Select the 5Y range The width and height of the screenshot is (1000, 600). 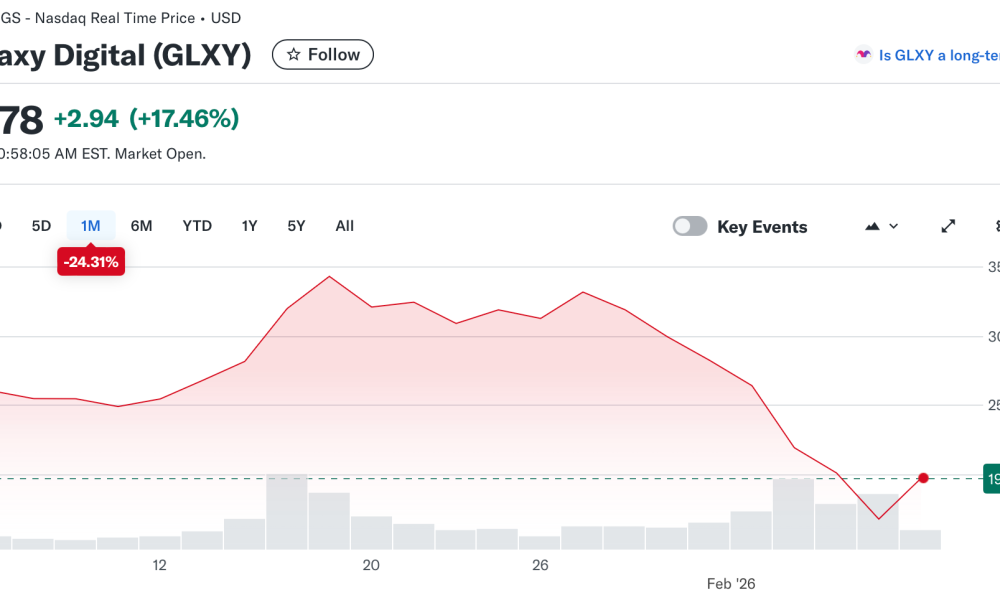(x=296, y=226)
